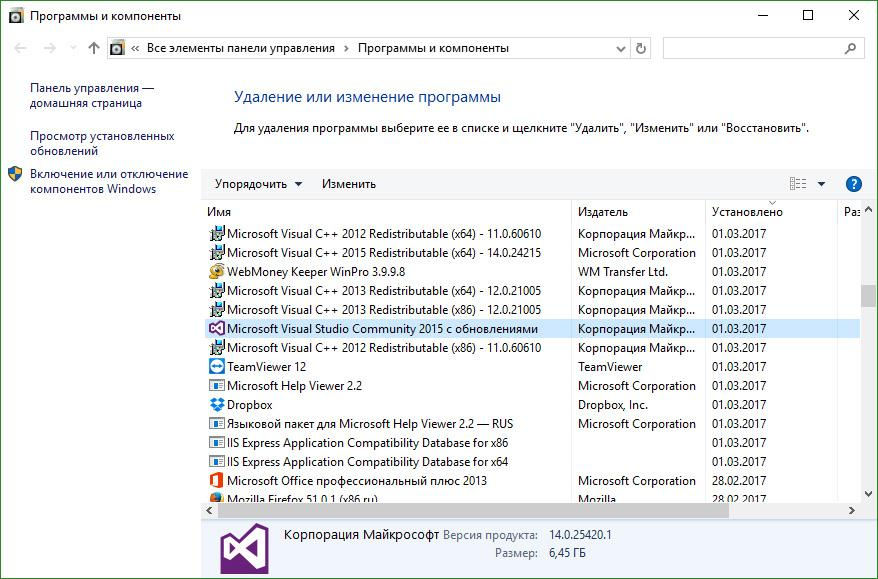
Task: Sort by the Установлено column header
Action: pyautogui.click(x=747, y=212)
